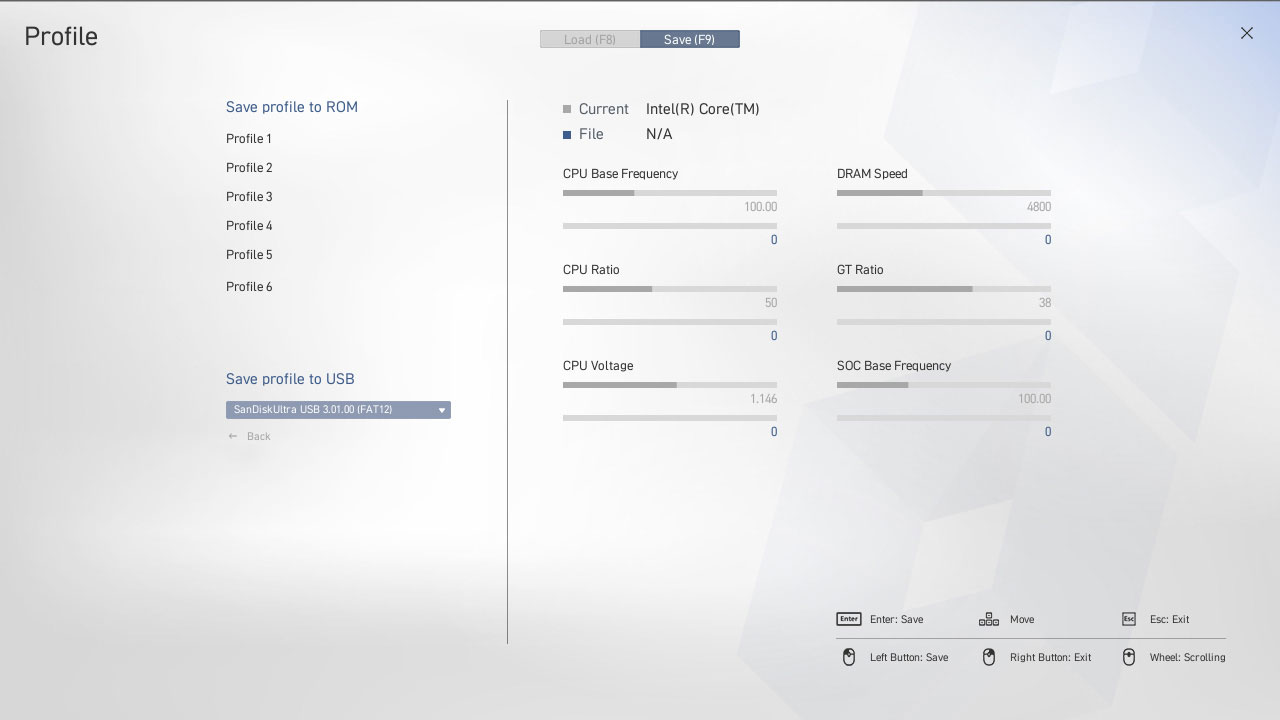
Task: Click the Enter key icon in legend
Action: 848,619
